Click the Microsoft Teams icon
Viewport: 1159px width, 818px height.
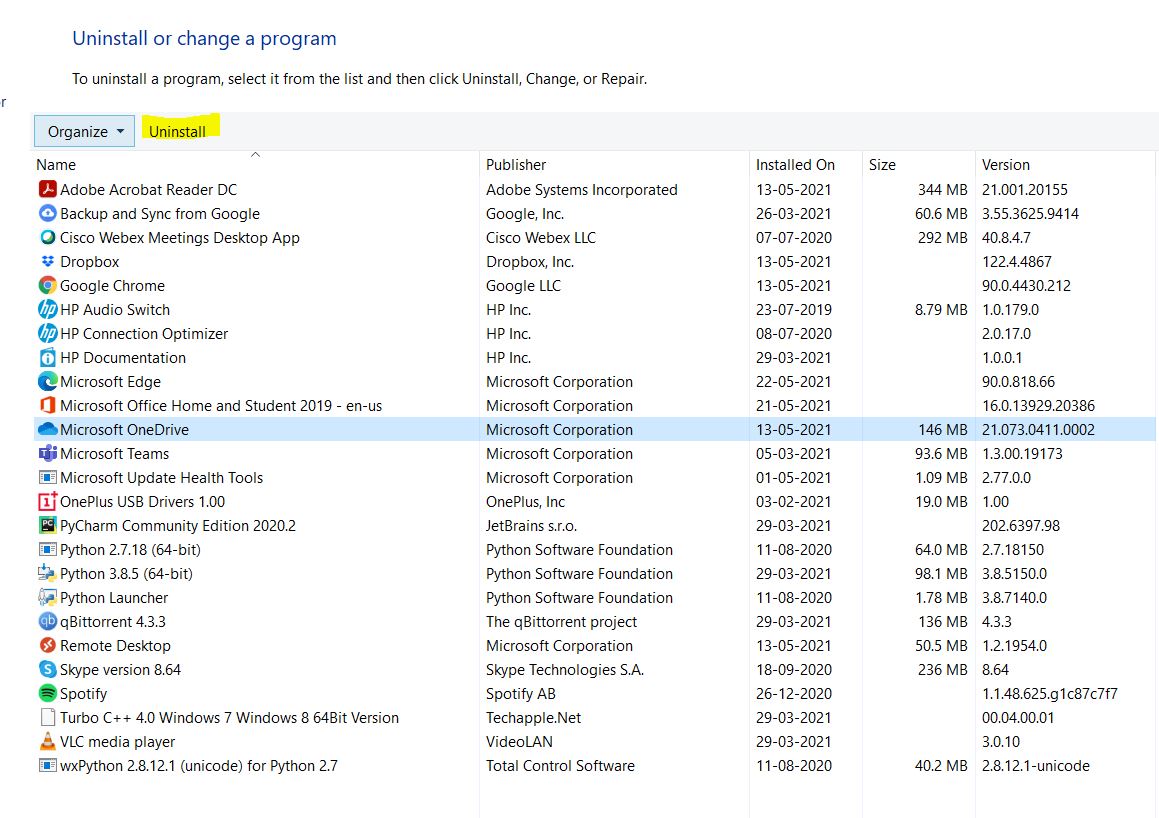(47, 454)
